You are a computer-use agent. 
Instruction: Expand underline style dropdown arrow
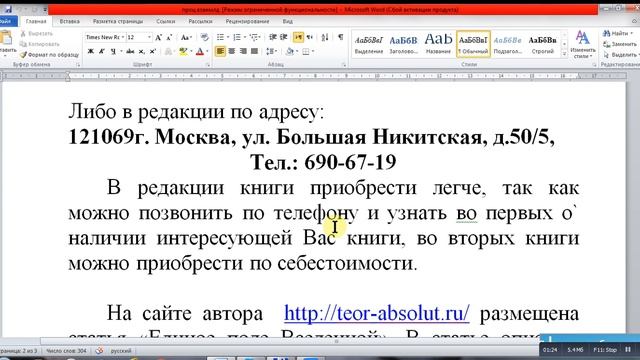(x=121, y=51)
